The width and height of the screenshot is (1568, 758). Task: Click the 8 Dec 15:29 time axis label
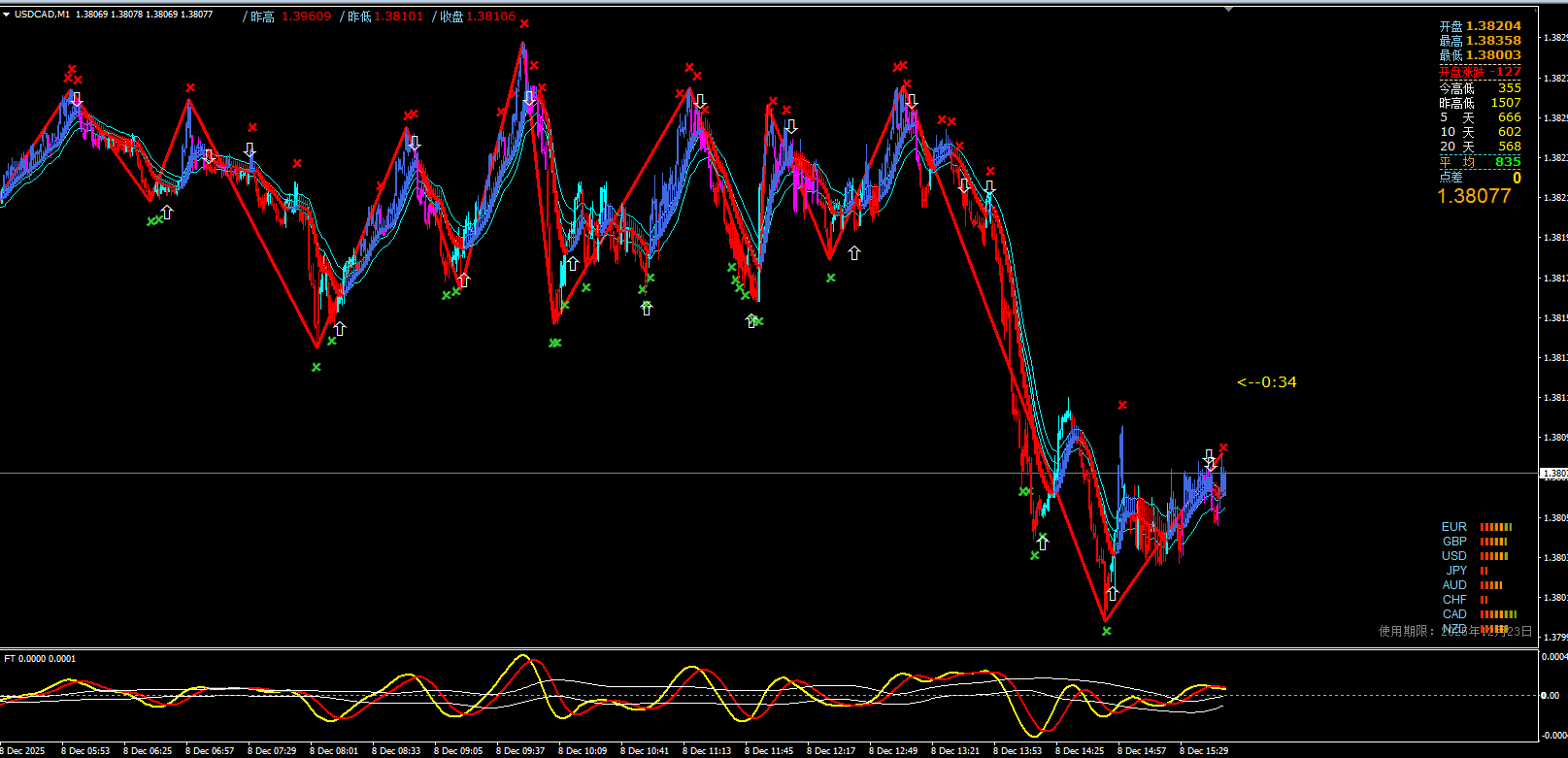pyautogui.click(x=1204, y=750)
